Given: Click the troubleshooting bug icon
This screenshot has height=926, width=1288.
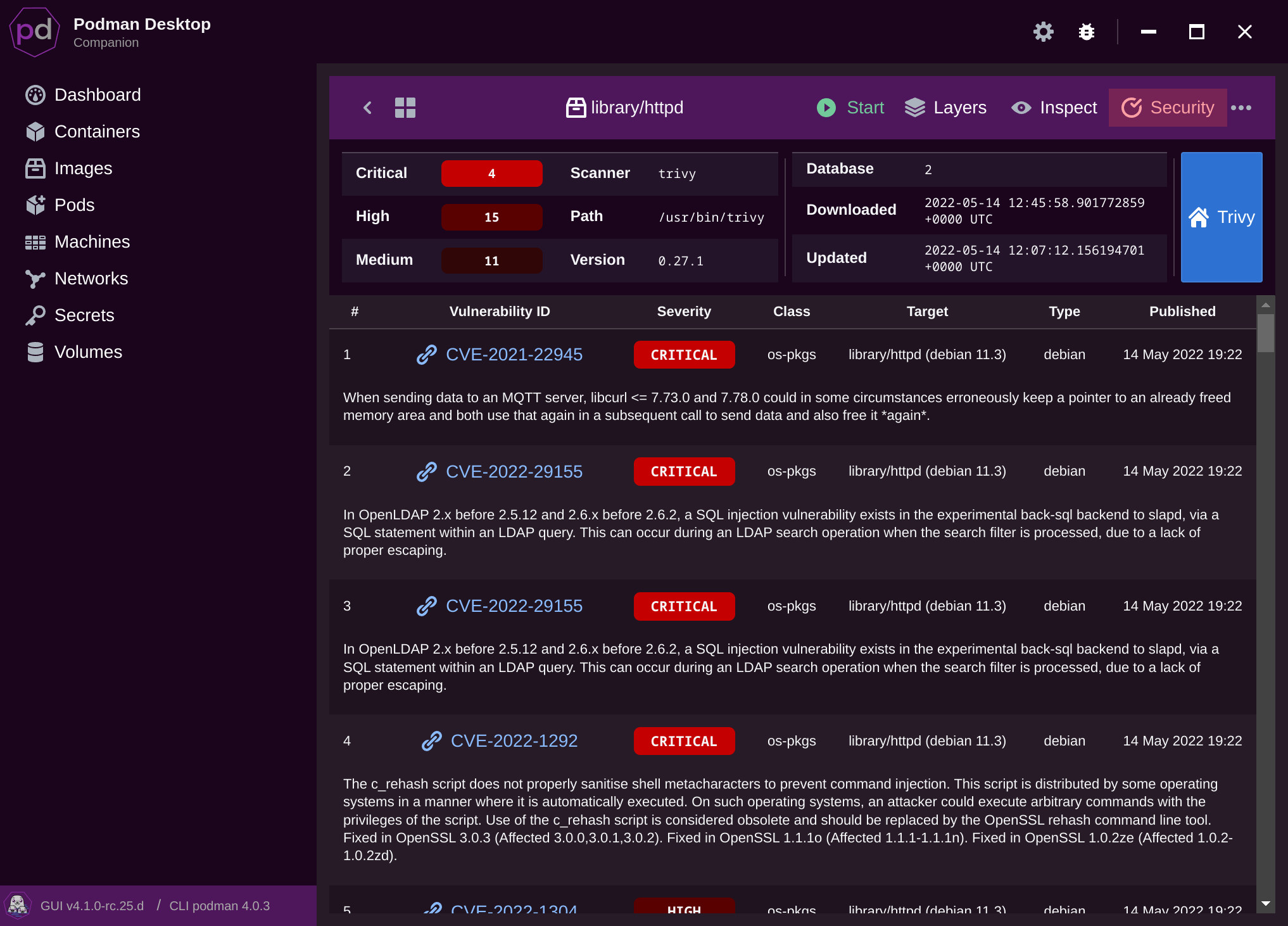Looking at the screenshot, I should 1086,32.
